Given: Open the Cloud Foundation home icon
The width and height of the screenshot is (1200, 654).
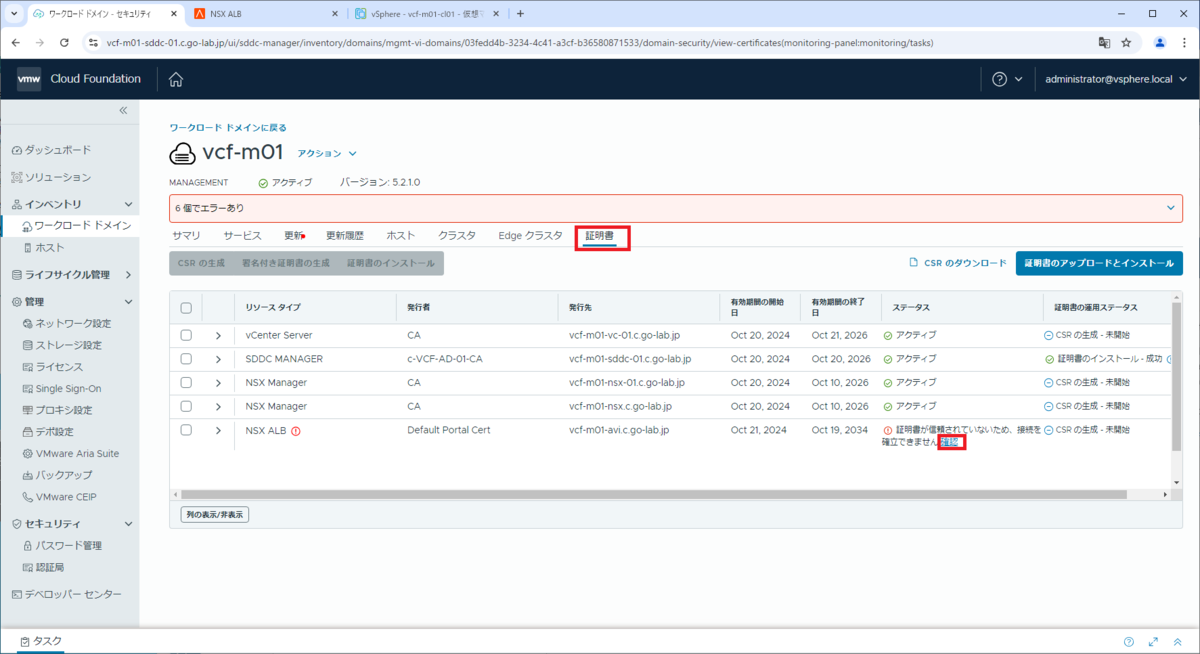Looking at the screenshot, I should pyautogui.click(x=176, y=79).
